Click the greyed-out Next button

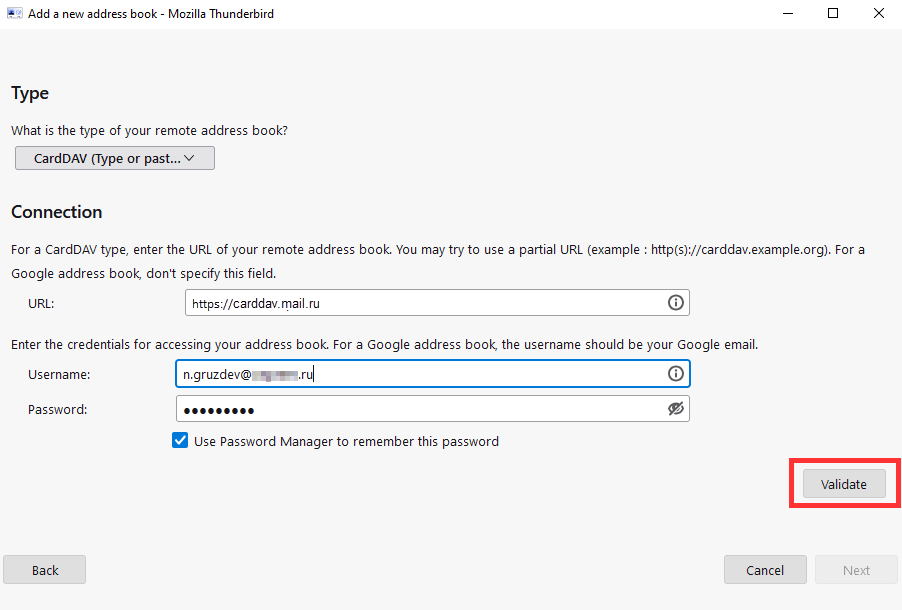(x=856, y=570)
